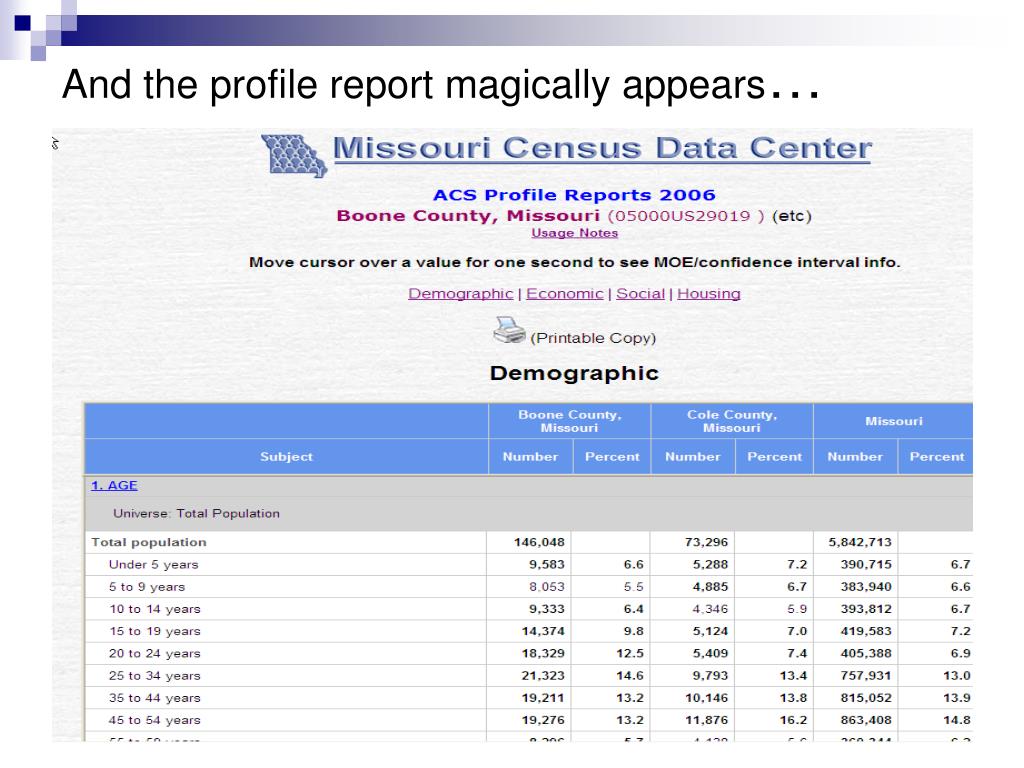The image size is (1024, 768).
Task: Click the value 21,323 in Boone column
Action: point(543,675)
